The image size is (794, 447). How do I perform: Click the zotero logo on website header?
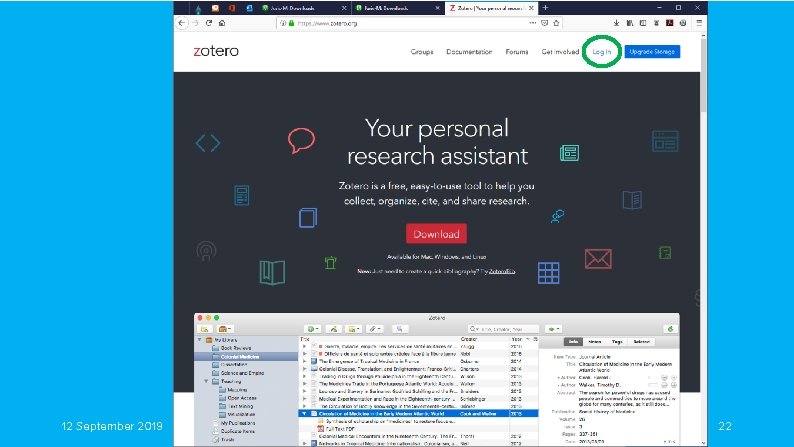[x=216, y=51]
